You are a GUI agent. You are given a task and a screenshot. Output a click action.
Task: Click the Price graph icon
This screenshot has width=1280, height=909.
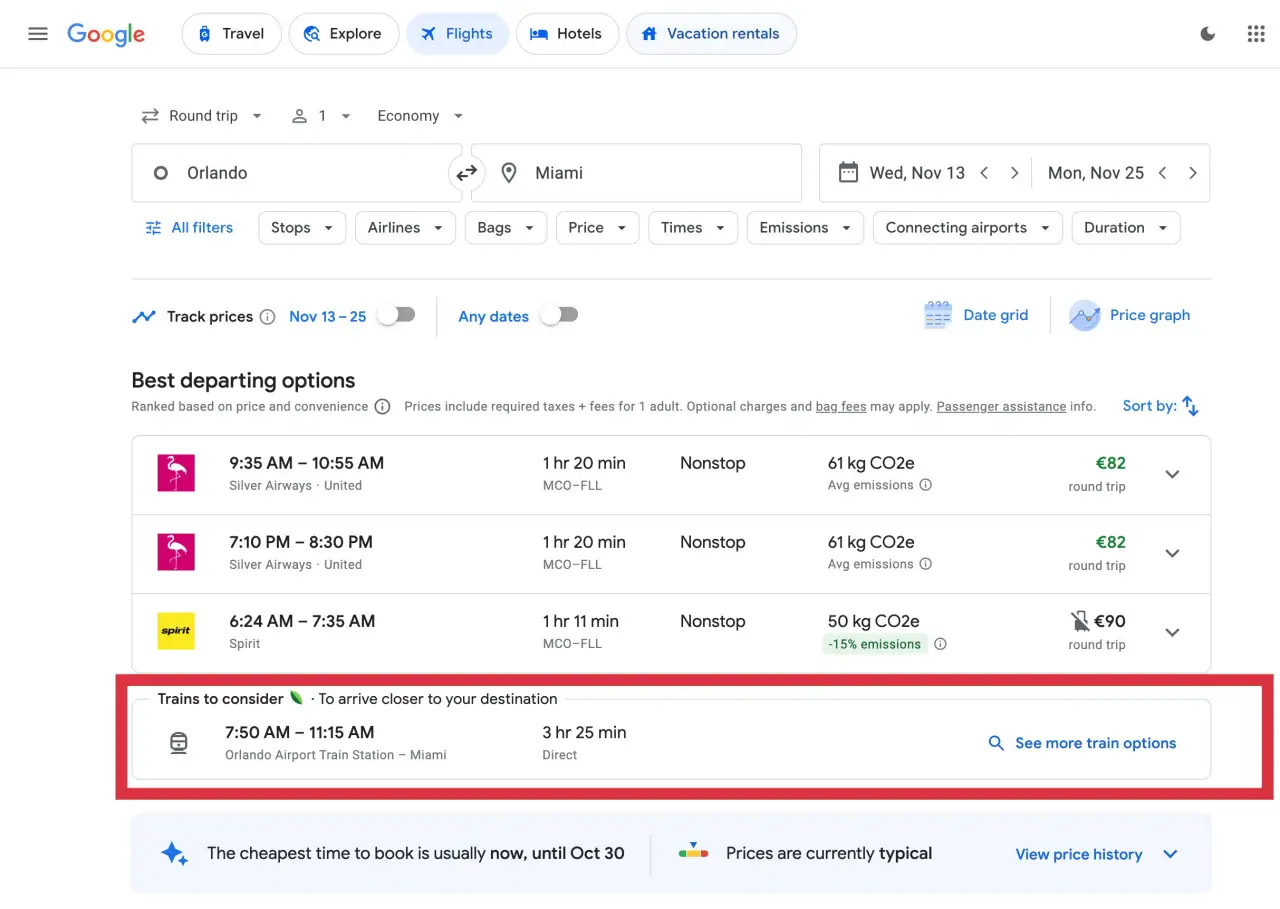tap(1084, 315)
